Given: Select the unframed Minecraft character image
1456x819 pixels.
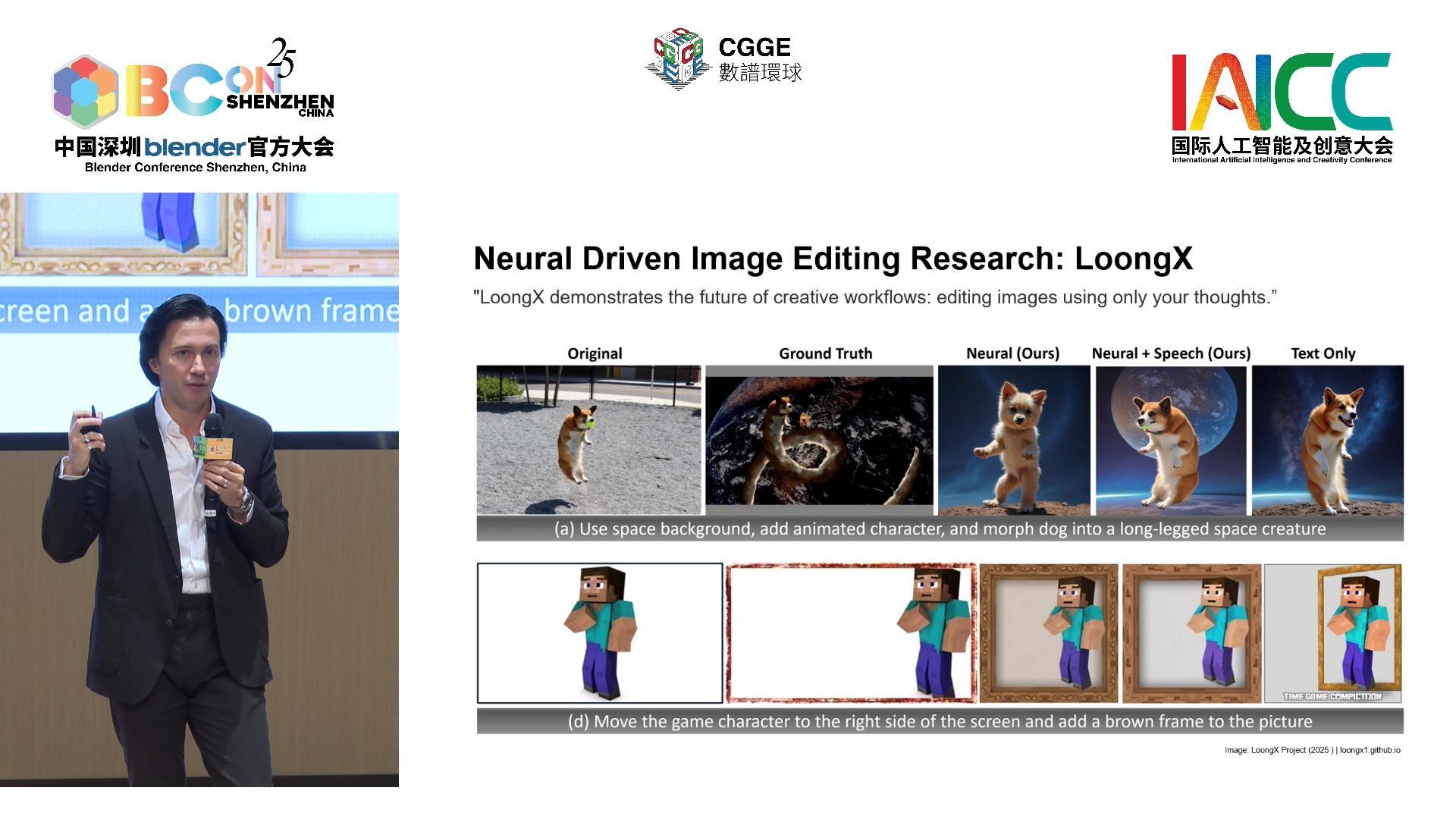Looking at the screenshot, I should coord(600,633).
